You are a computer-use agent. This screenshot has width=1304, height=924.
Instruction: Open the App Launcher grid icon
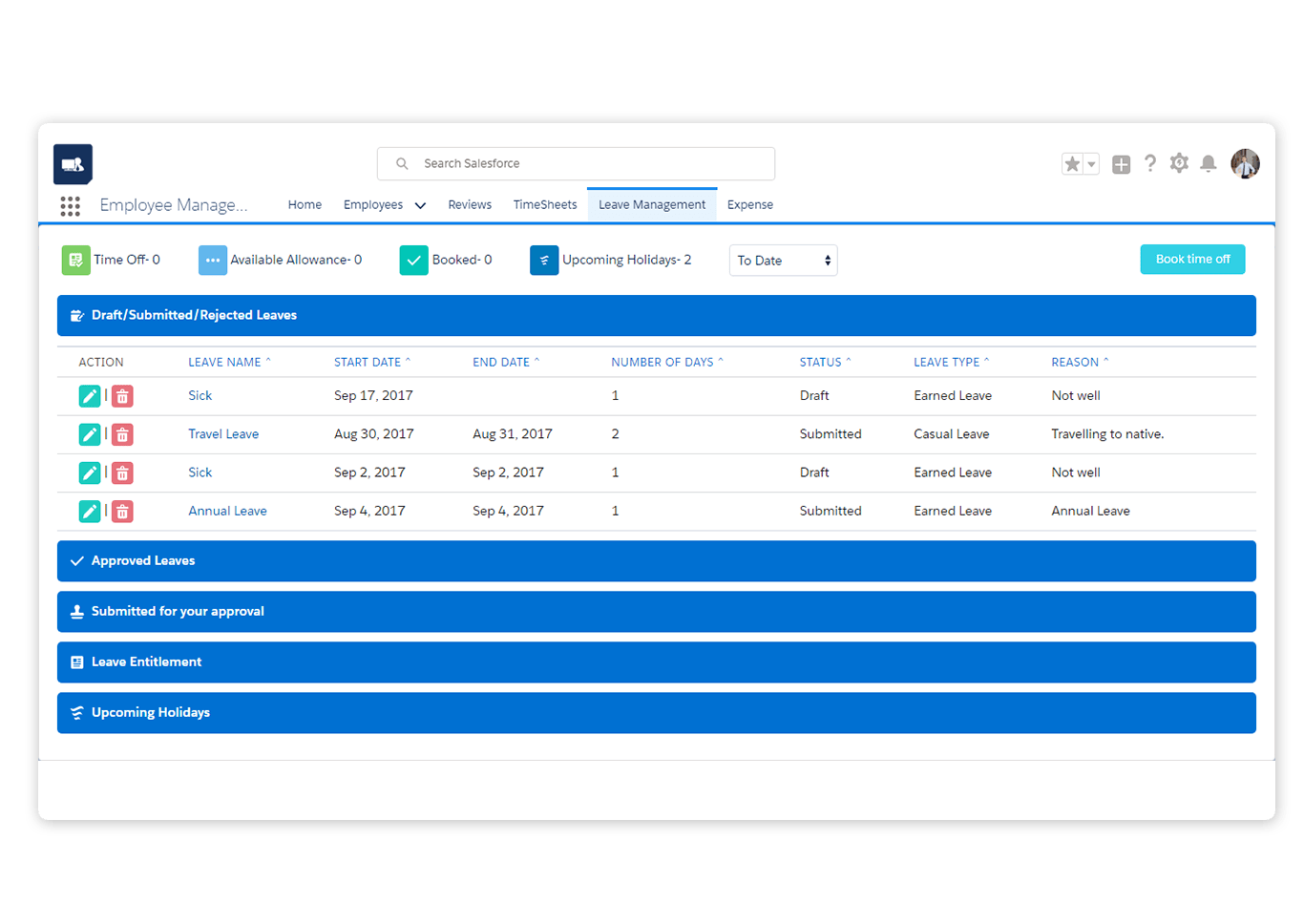(x=70, y=205)
